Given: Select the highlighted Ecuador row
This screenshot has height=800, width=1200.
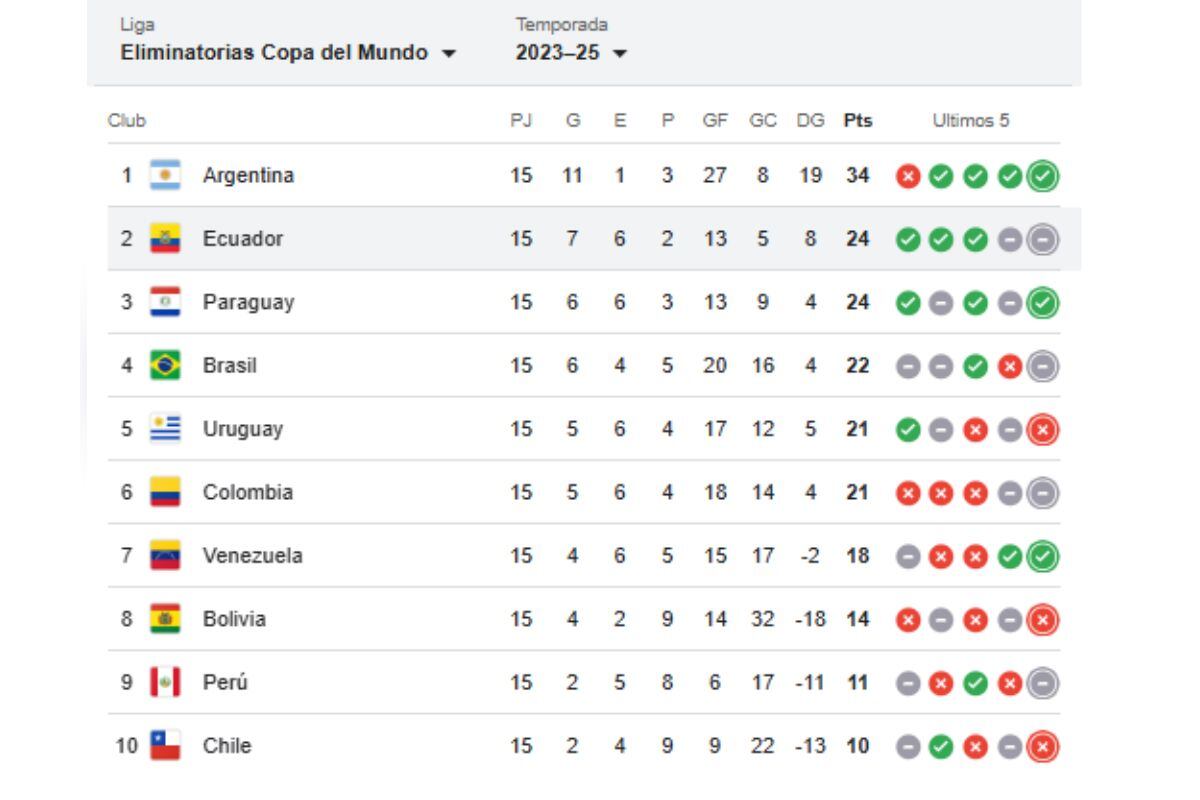Looking at the screenshot, I should [400, 238].
